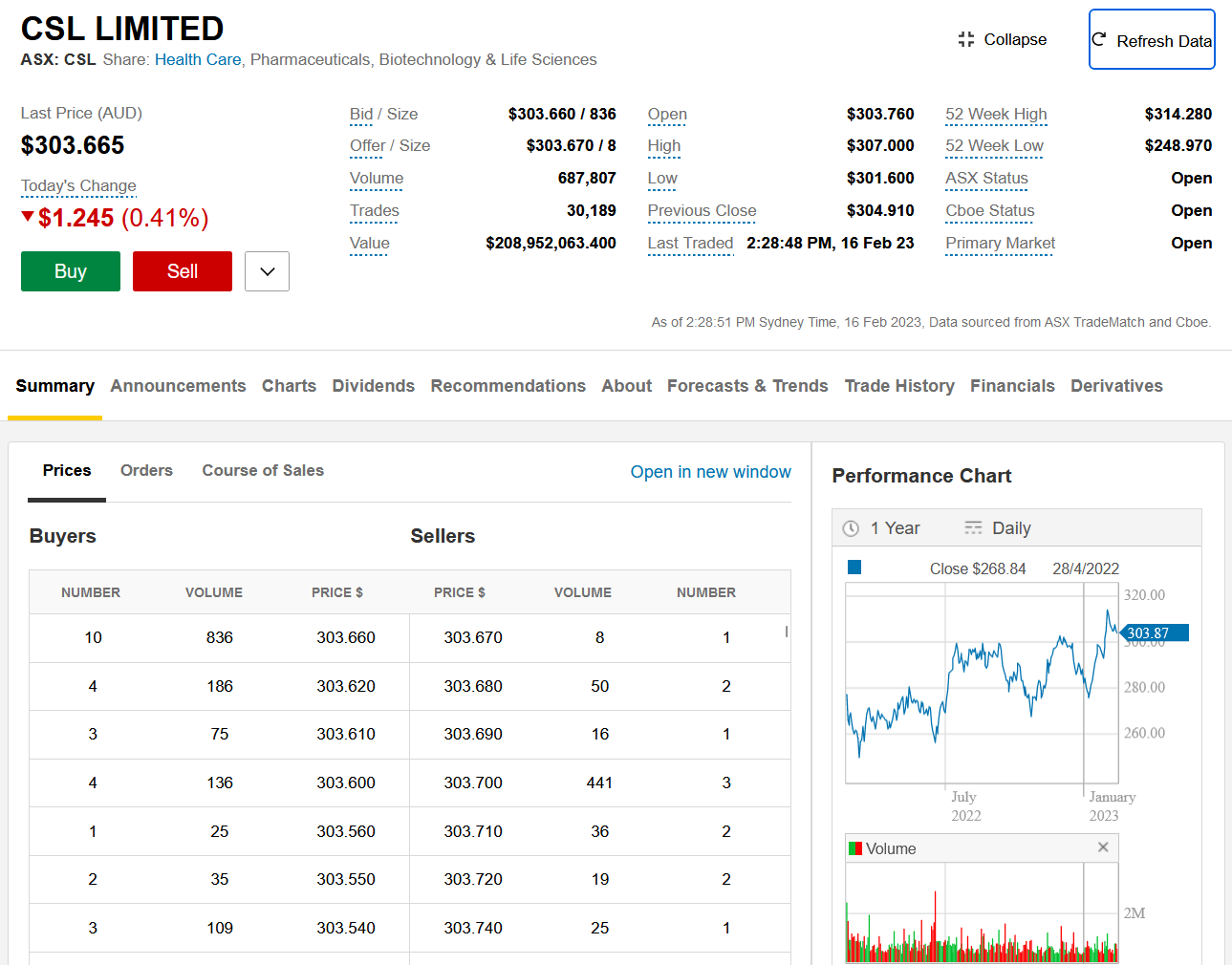The height and width of the screenshot is (965, 1232).
Task: Click Open in new window link
Action: pyautogui.click(x=710, y=472)
